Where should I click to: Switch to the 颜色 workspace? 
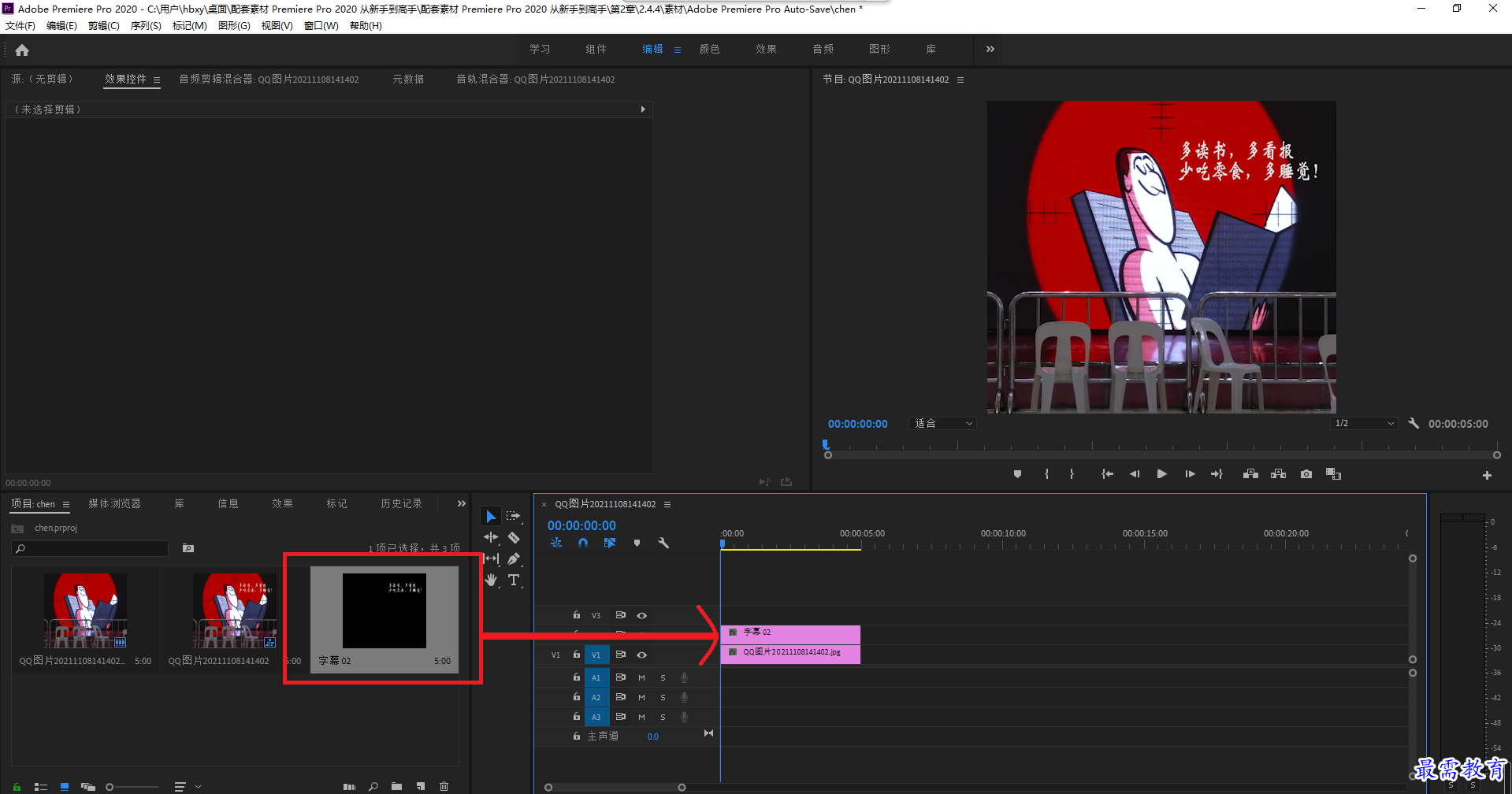tap(709, 49)
